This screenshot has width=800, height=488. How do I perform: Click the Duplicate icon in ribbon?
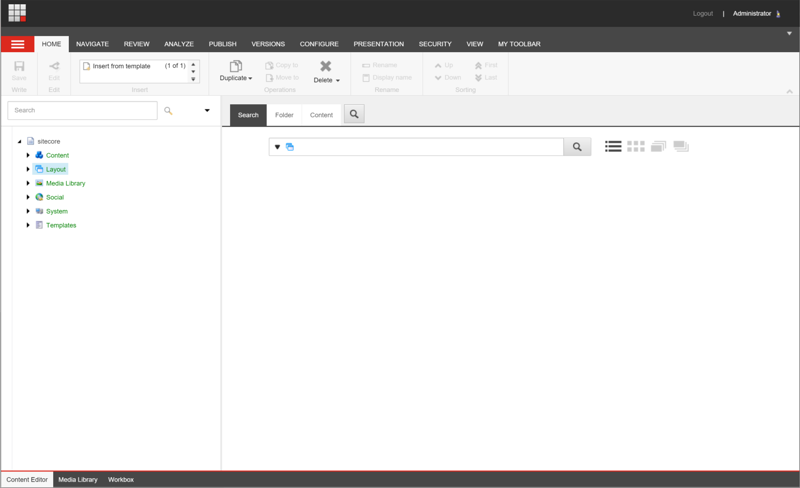click(236, 66)
